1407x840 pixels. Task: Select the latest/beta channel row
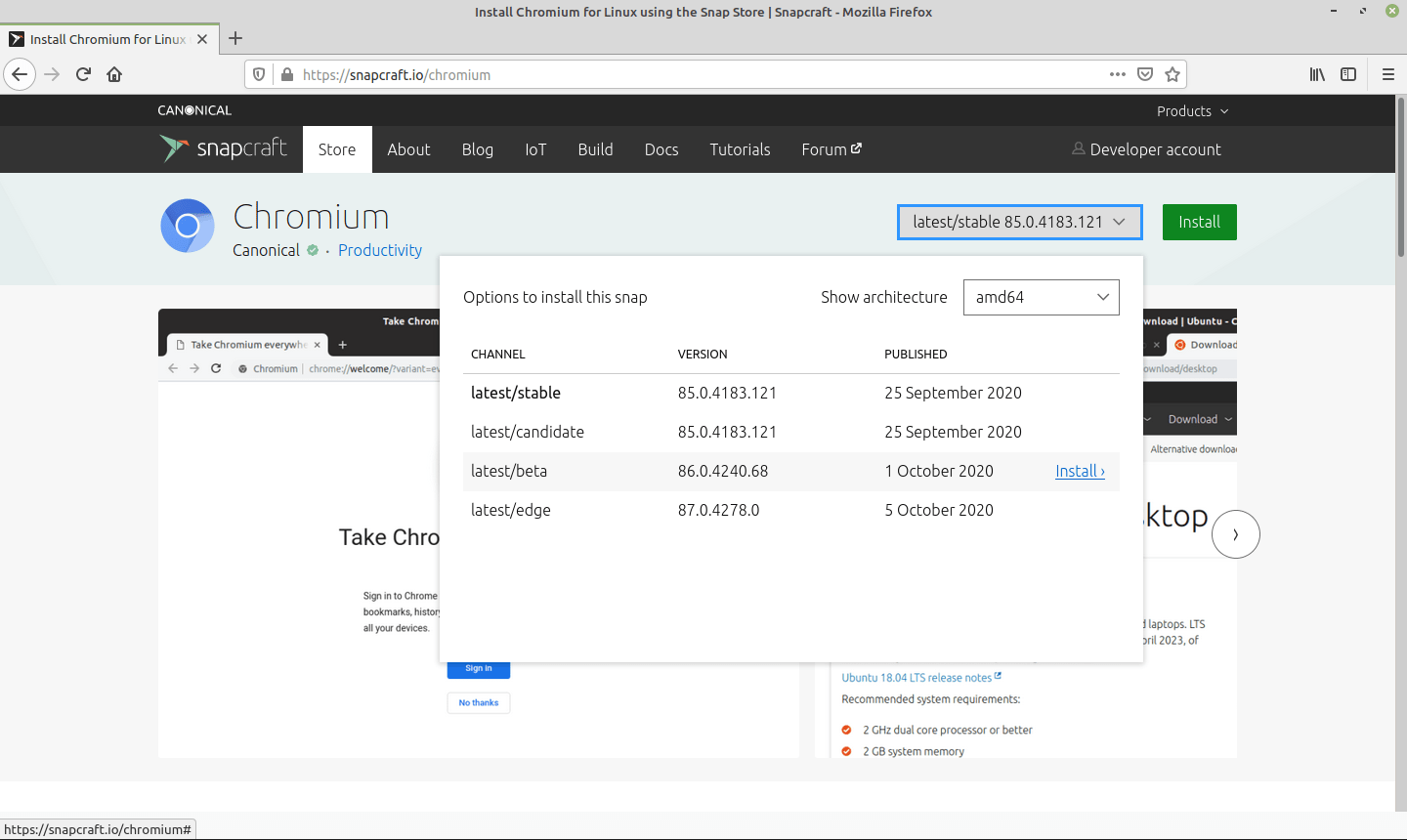[x=791, y=471]
